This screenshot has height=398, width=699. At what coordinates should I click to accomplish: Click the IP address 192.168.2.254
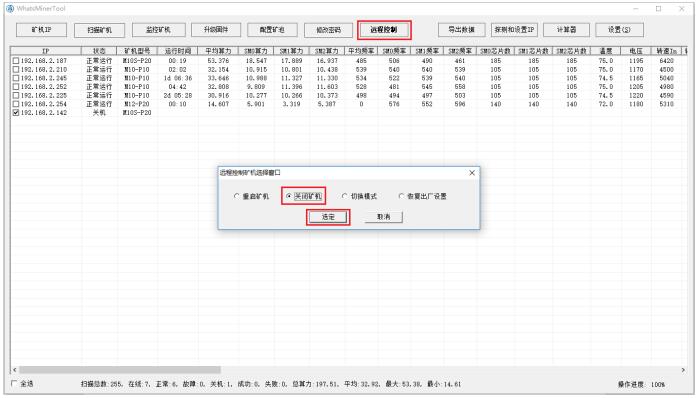44,104
